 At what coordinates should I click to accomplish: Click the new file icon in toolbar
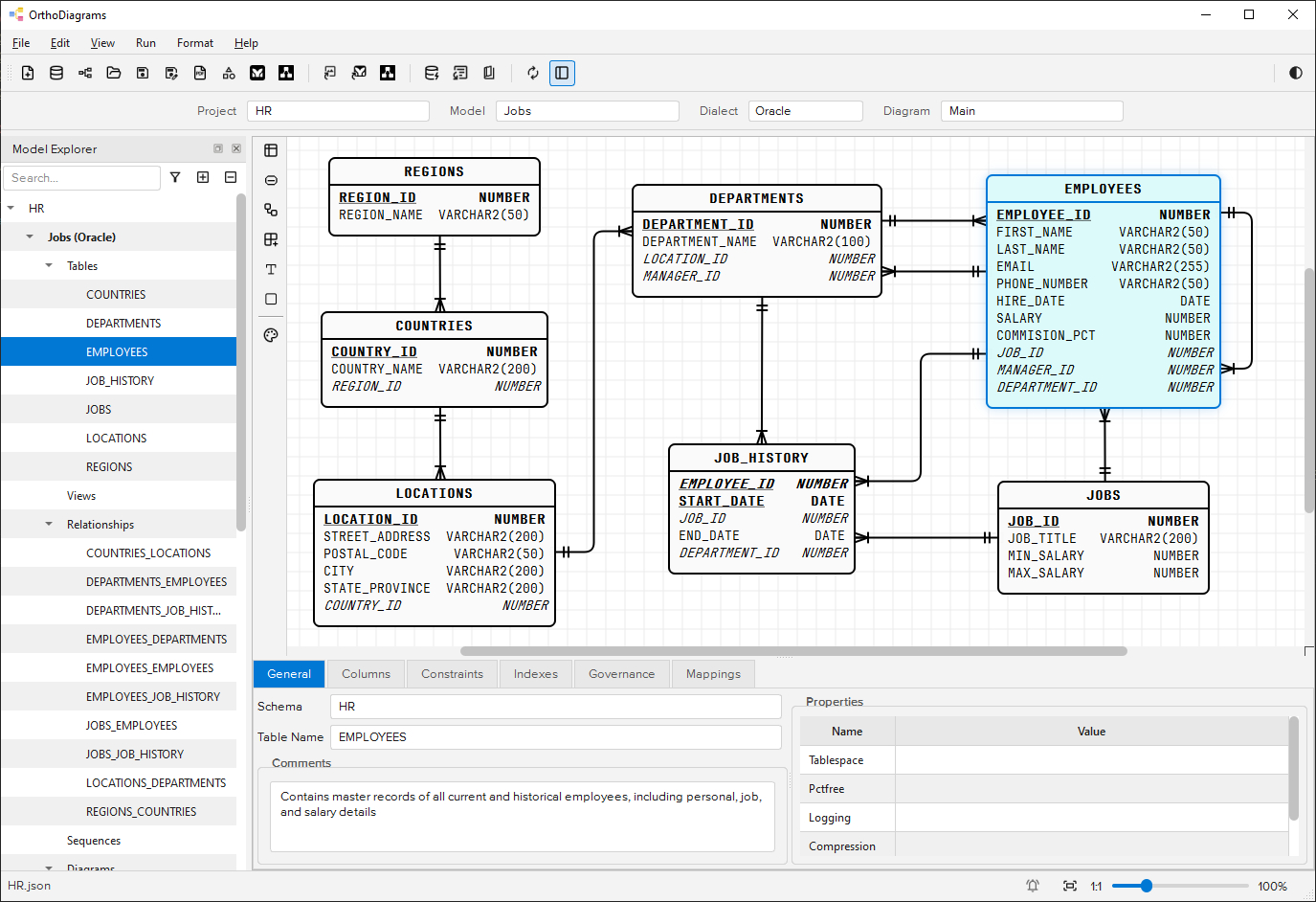tap(28, 73)
